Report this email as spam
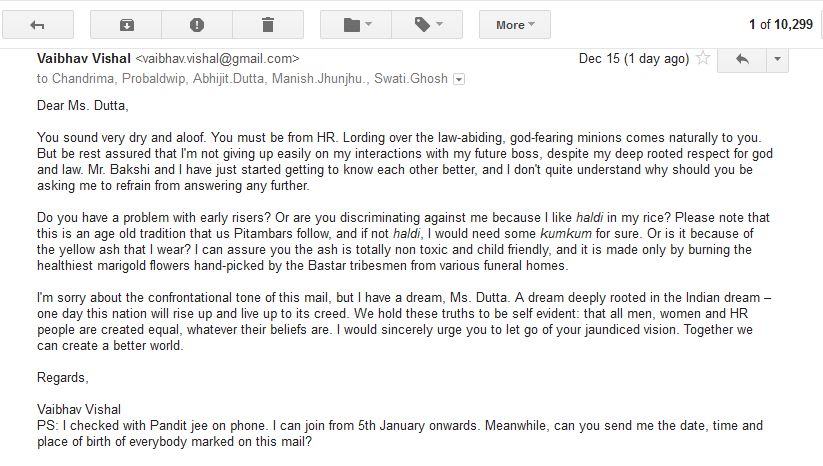This screenshot has width=823, height=466. 197,24
